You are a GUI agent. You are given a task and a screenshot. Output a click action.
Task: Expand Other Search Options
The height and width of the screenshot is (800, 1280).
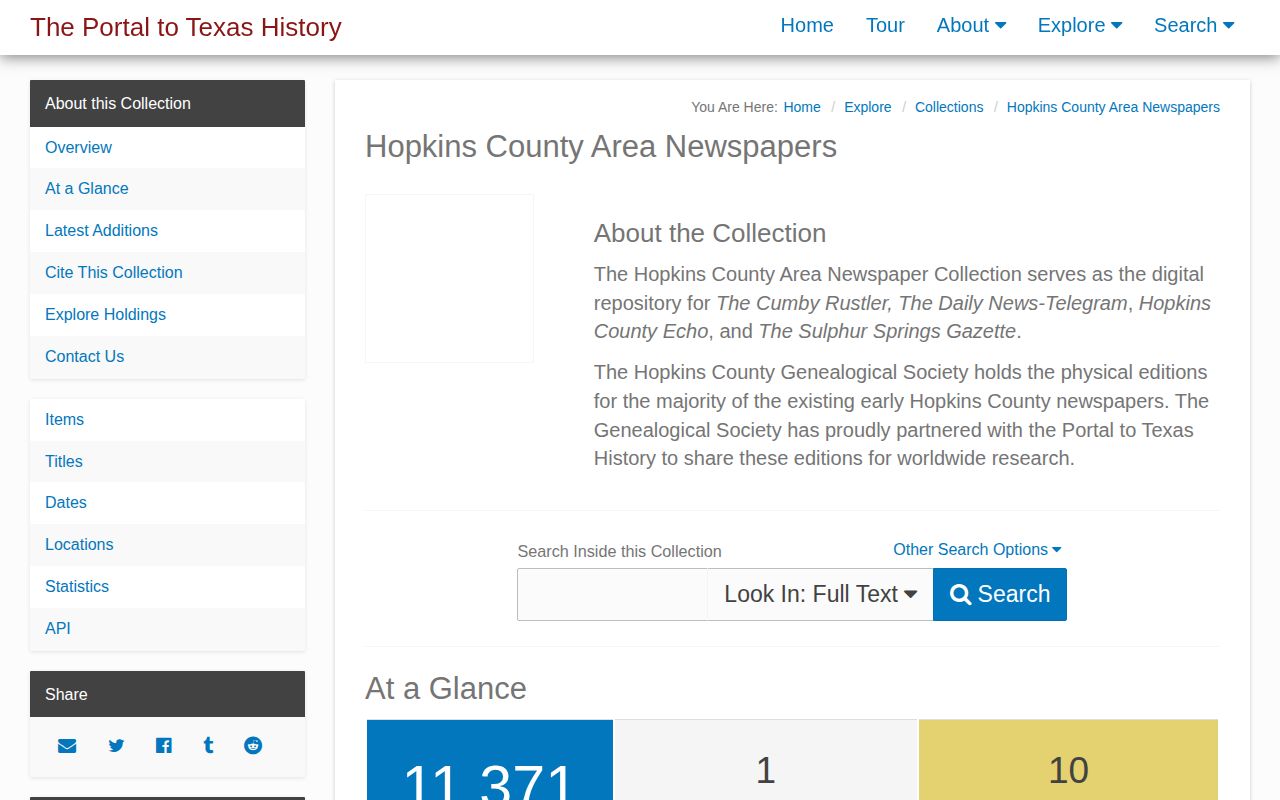pos(977,549)
